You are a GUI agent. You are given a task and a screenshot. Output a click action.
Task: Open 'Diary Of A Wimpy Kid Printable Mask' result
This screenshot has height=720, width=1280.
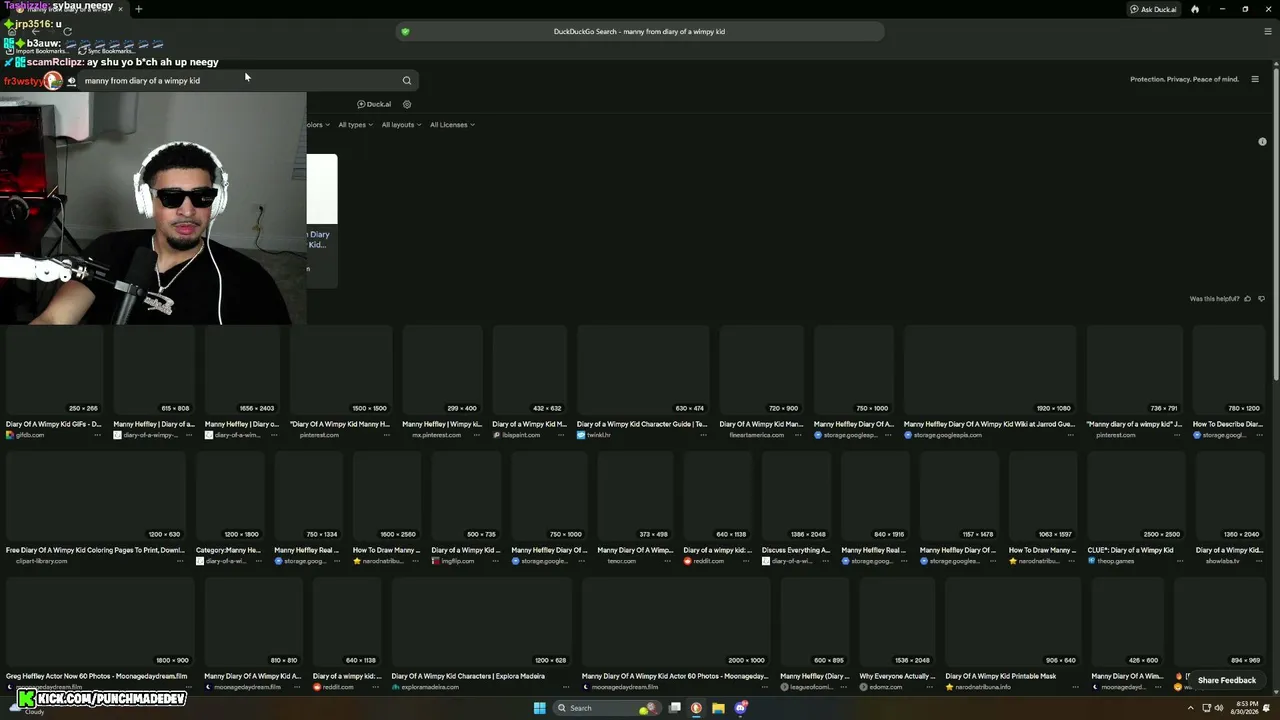pyautogui.click(x=1000, y=676)
